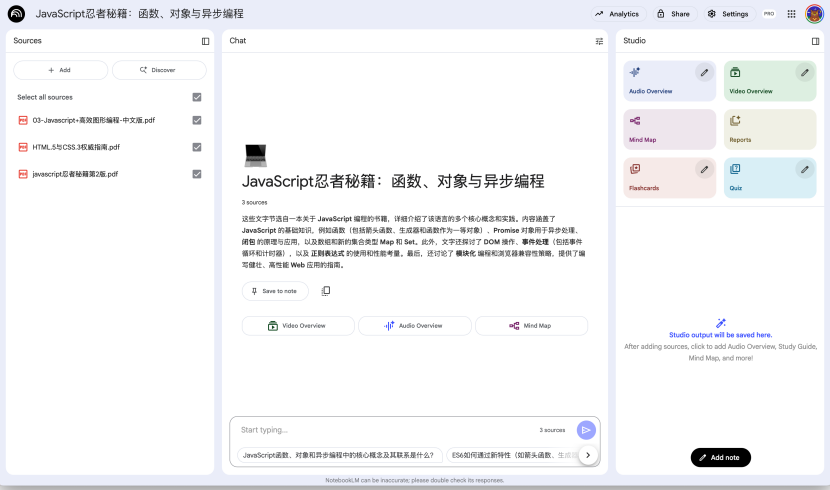Click the Discover sources button
The height and width of the screenshot is (490, 830).
click(159, 70)
